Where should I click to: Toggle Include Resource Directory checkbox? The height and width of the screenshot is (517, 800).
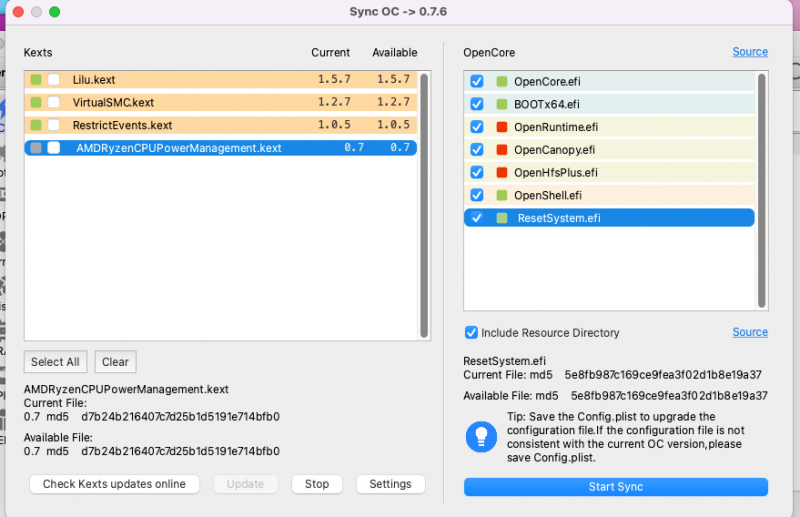(471, 333)
